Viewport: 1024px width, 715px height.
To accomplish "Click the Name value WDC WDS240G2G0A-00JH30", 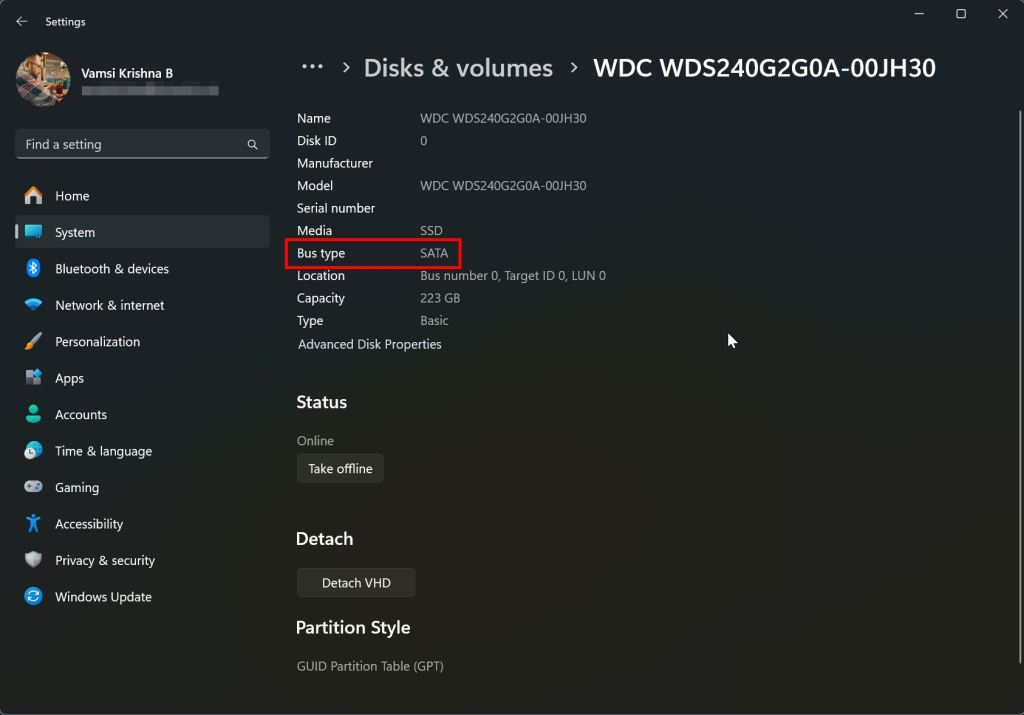I will click(x=503, y=118).
